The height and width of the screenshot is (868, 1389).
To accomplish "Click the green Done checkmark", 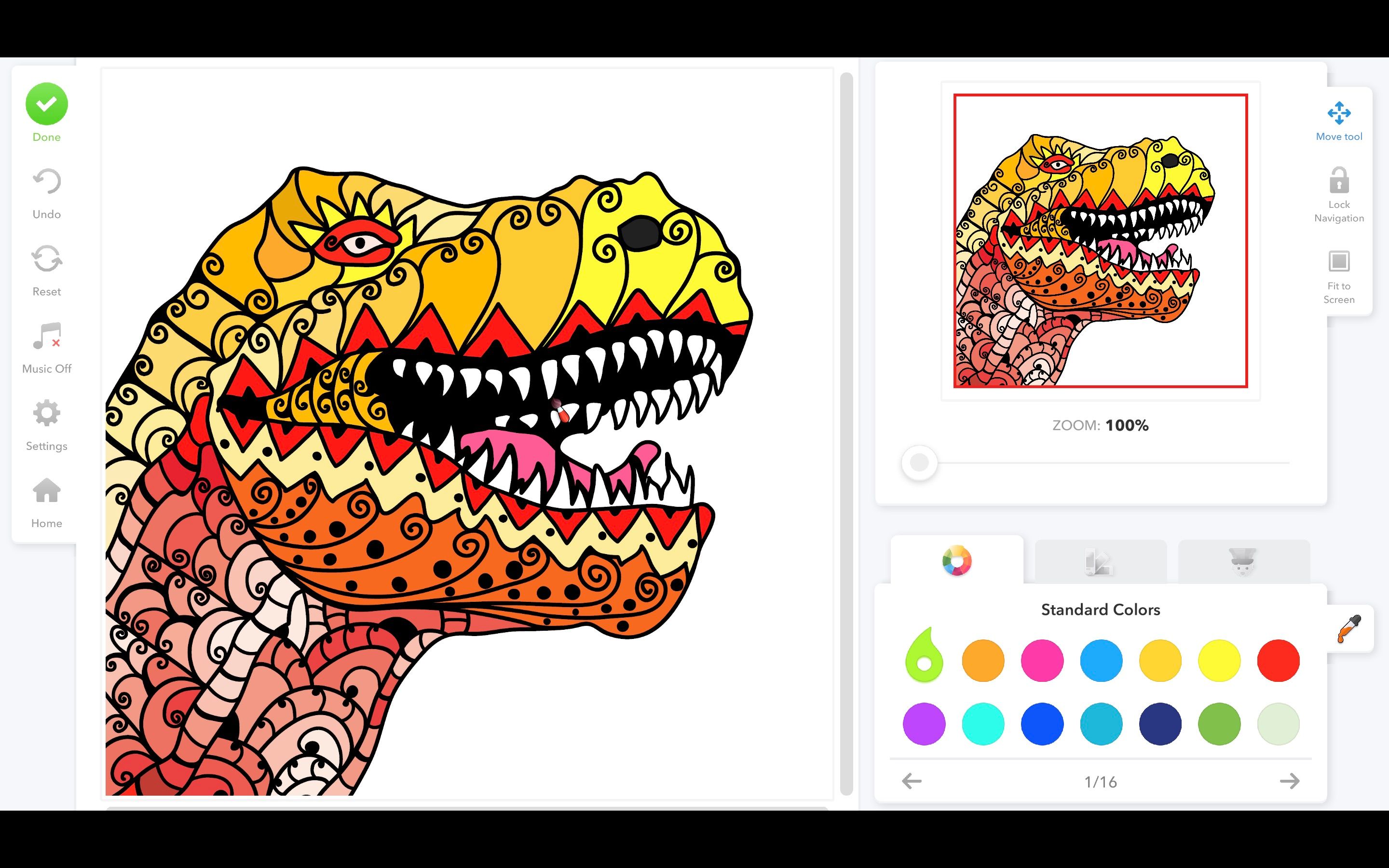I will coord(46,104).
